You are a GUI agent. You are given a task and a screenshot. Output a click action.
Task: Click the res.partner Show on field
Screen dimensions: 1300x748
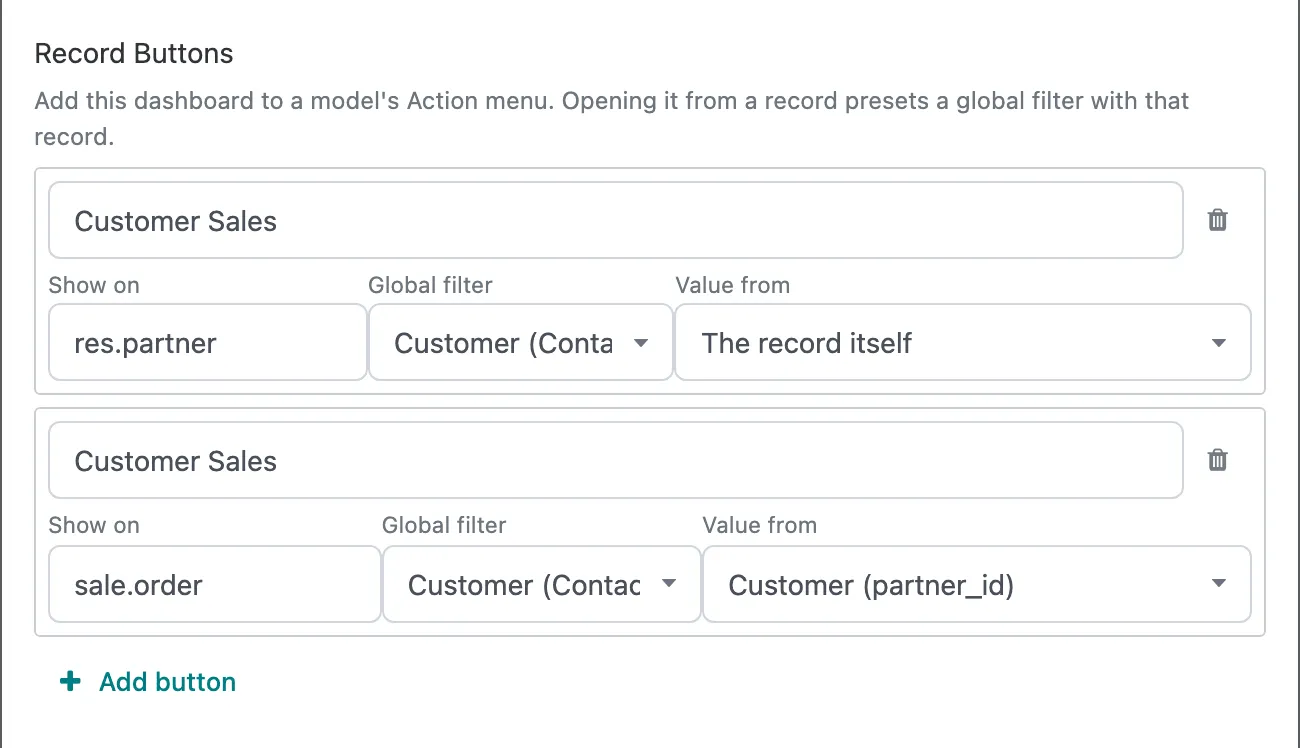[208, 343]
